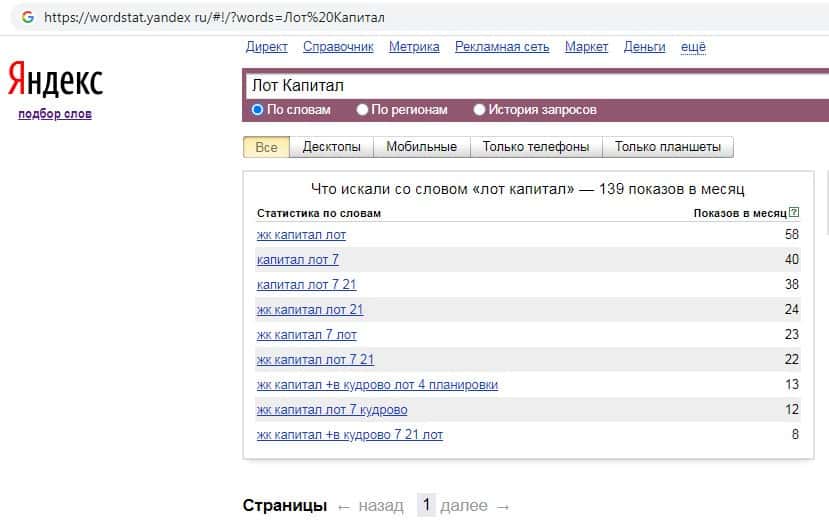
Task: Click the impressions value 22
Action: pyautogui.click(x=791, y=359)
